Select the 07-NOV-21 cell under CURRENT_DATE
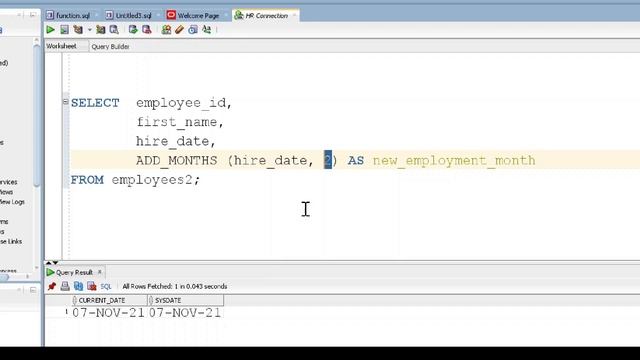This screenshot has height=360, width=640. [108, 313]
